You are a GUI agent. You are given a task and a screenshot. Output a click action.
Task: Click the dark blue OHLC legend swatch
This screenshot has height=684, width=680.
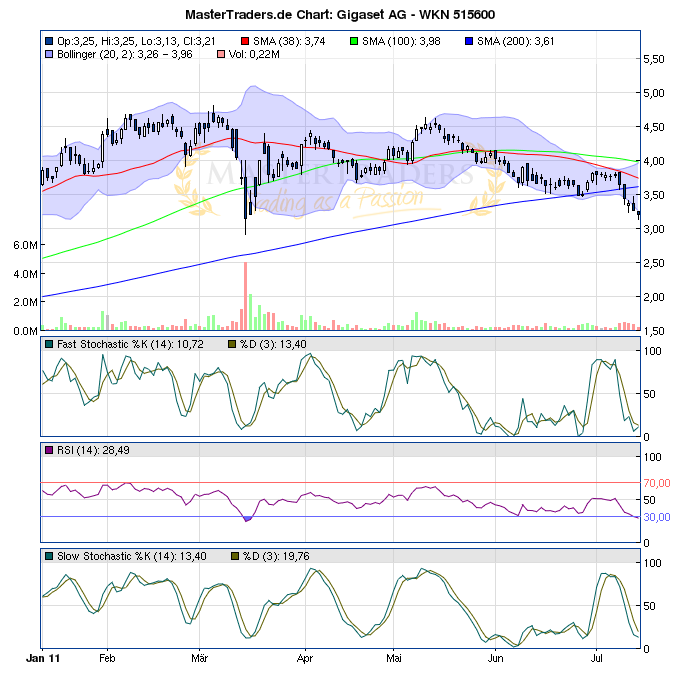click(x=49, y=41)
